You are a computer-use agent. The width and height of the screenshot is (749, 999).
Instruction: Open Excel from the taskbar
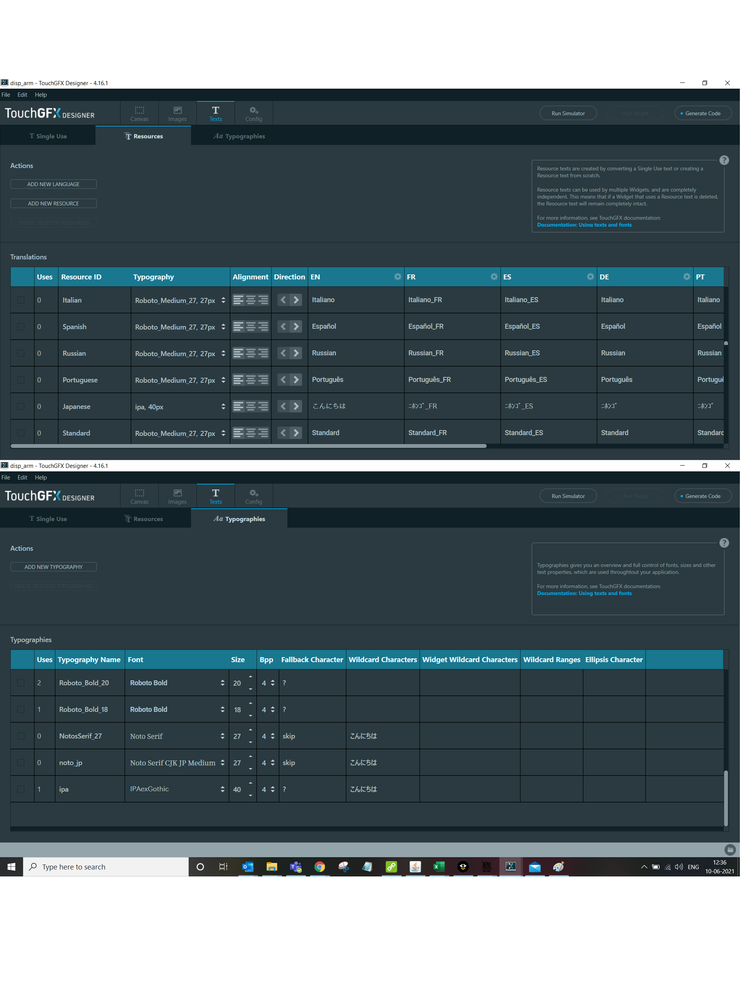coord(439,866)
